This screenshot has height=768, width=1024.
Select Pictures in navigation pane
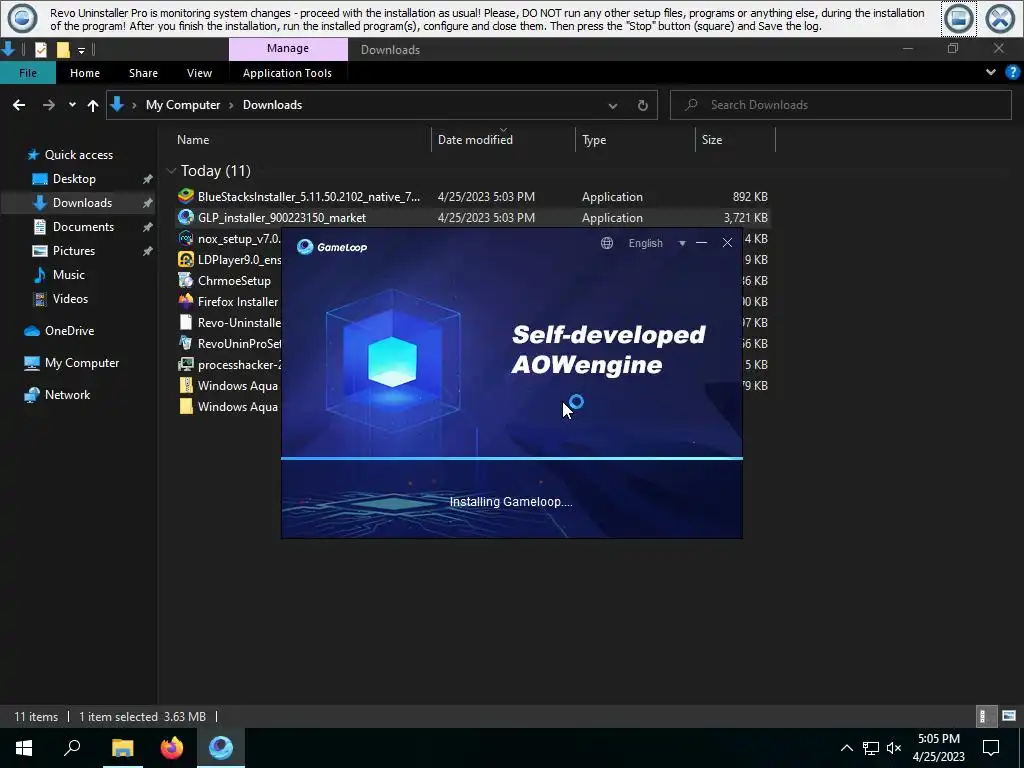pyautogui.click(x=74, y=251)
